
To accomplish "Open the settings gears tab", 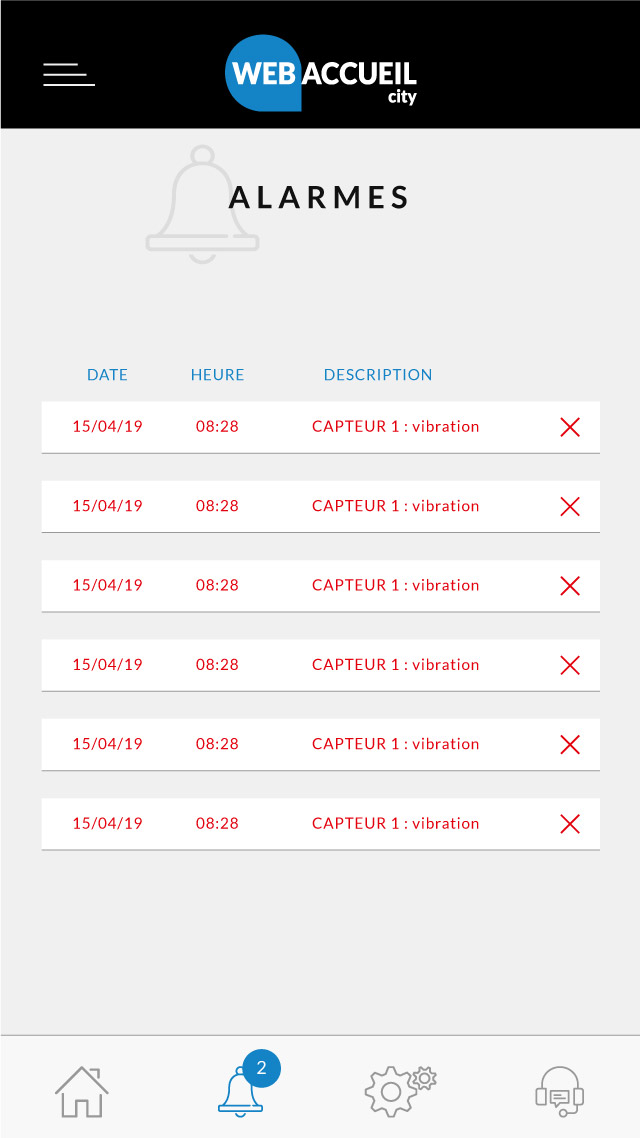I will (x=399, y=1091).
